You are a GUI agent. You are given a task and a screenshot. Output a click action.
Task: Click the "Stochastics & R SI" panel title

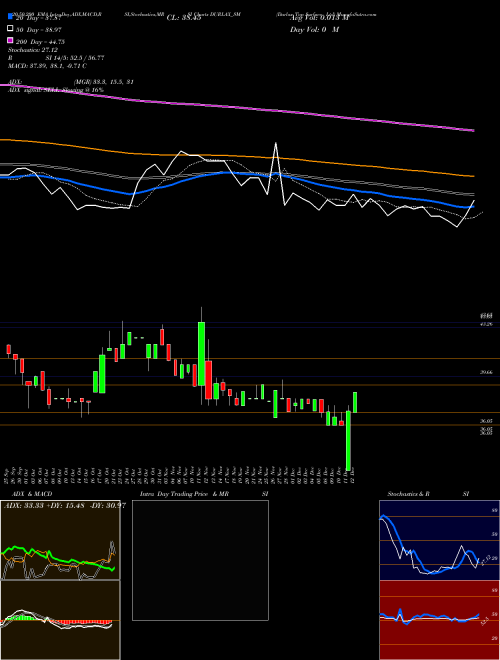pyautogui.click(x=428, y=494)
